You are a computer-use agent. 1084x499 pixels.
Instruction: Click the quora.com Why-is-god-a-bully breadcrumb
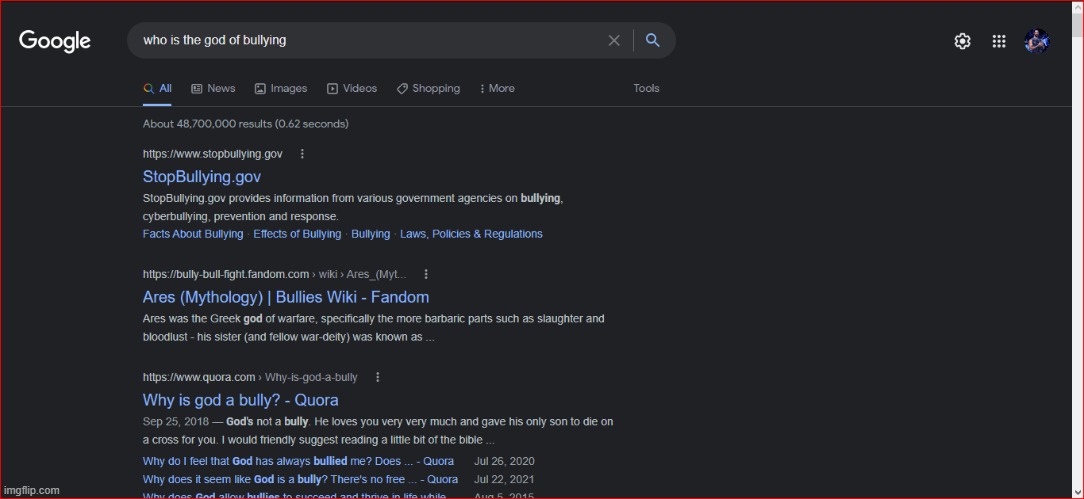click(250, 377)
